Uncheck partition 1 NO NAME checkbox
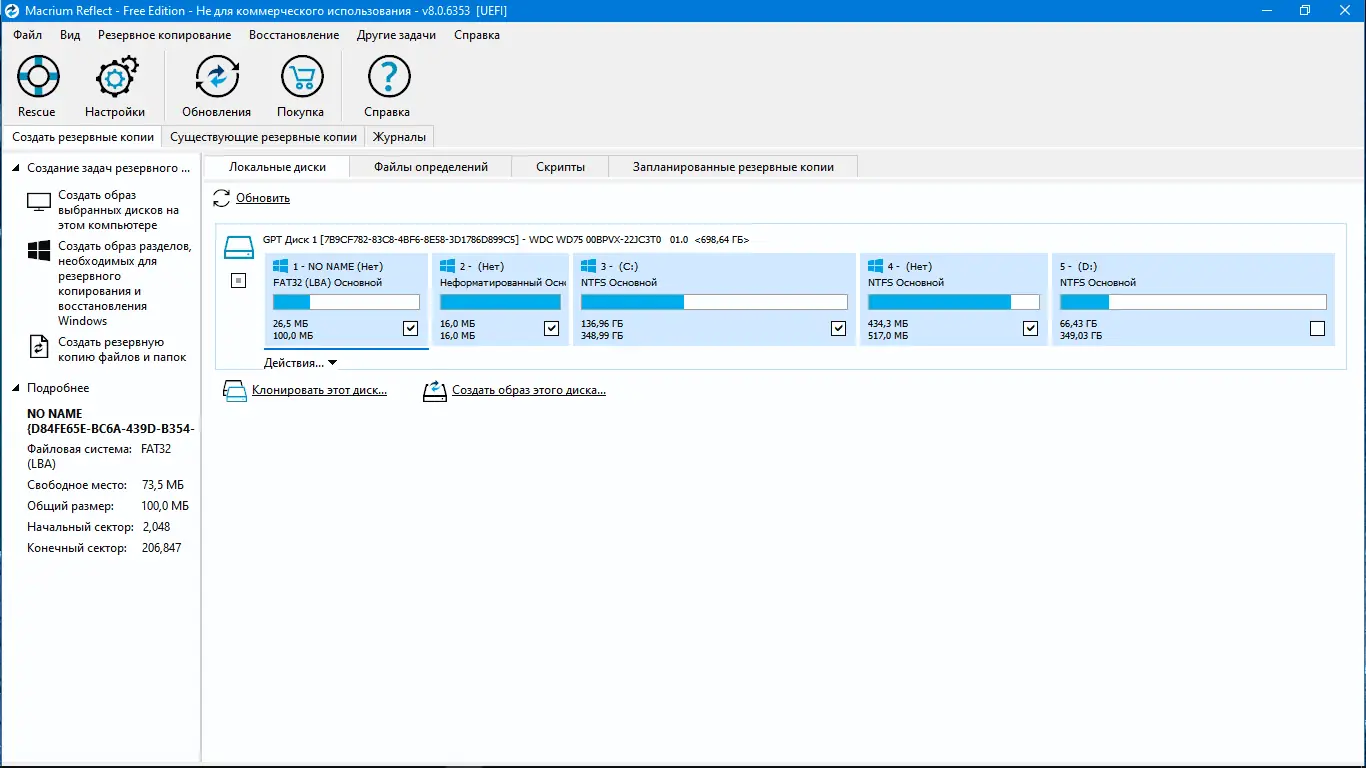This screenshot has width=1366, height=768. (x=410, y=328)
